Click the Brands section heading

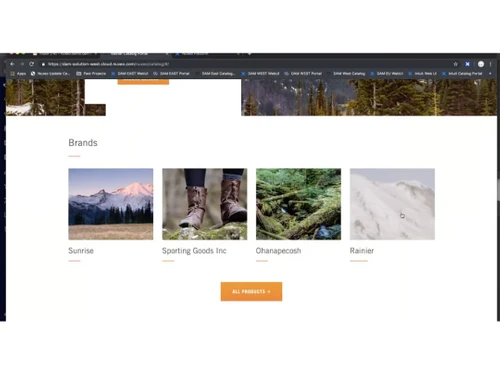pos(83,143)
